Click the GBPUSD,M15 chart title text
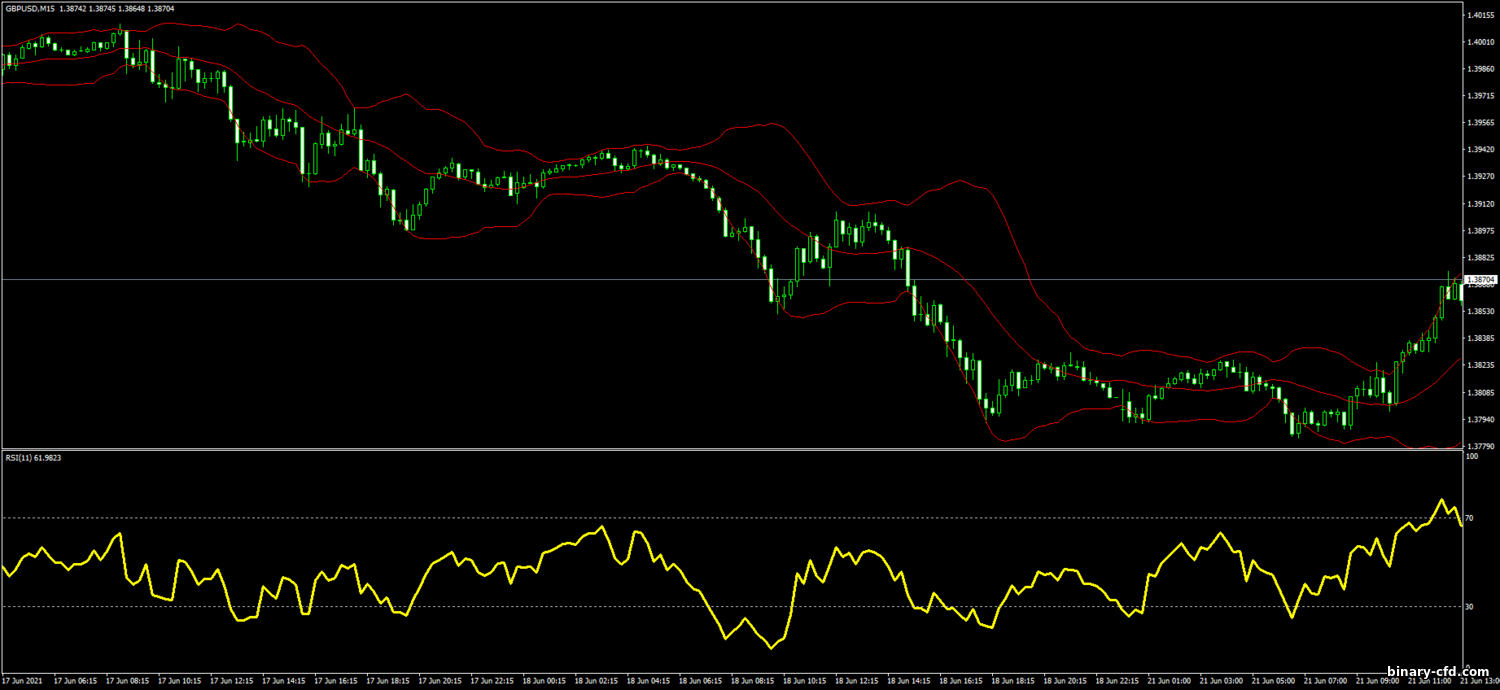This screenshot has height=690, width=1500. [28, 7]
